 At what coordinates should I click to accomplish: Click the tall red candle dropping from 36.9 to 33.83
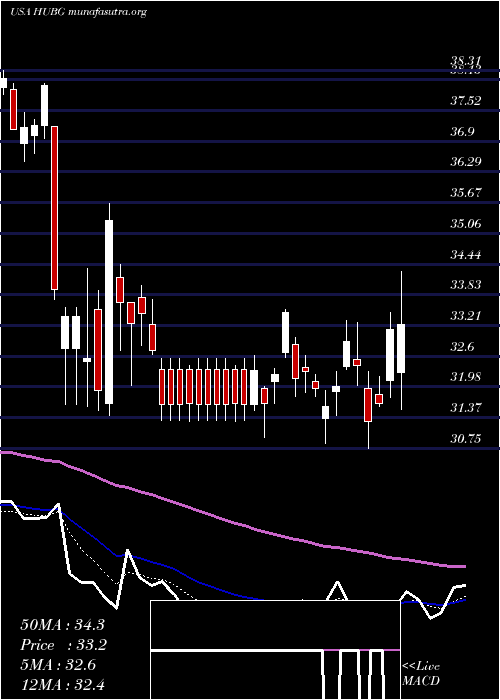click(x=54, y=208)
